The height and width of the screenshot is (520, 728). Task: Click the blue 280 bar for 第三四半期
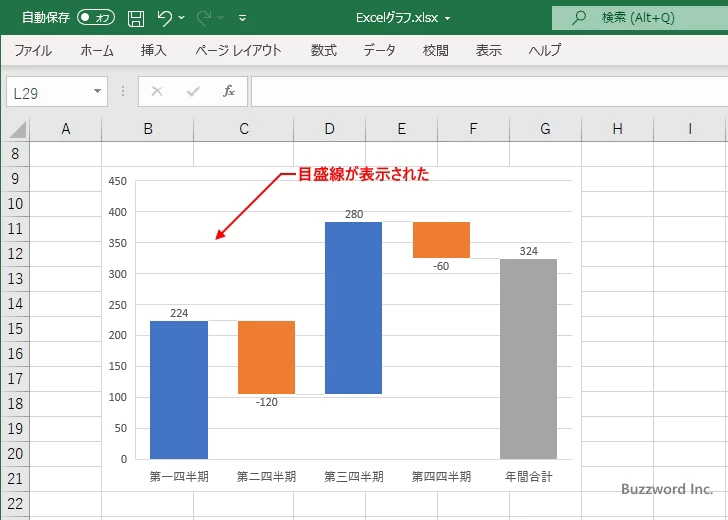pos(353,308)
